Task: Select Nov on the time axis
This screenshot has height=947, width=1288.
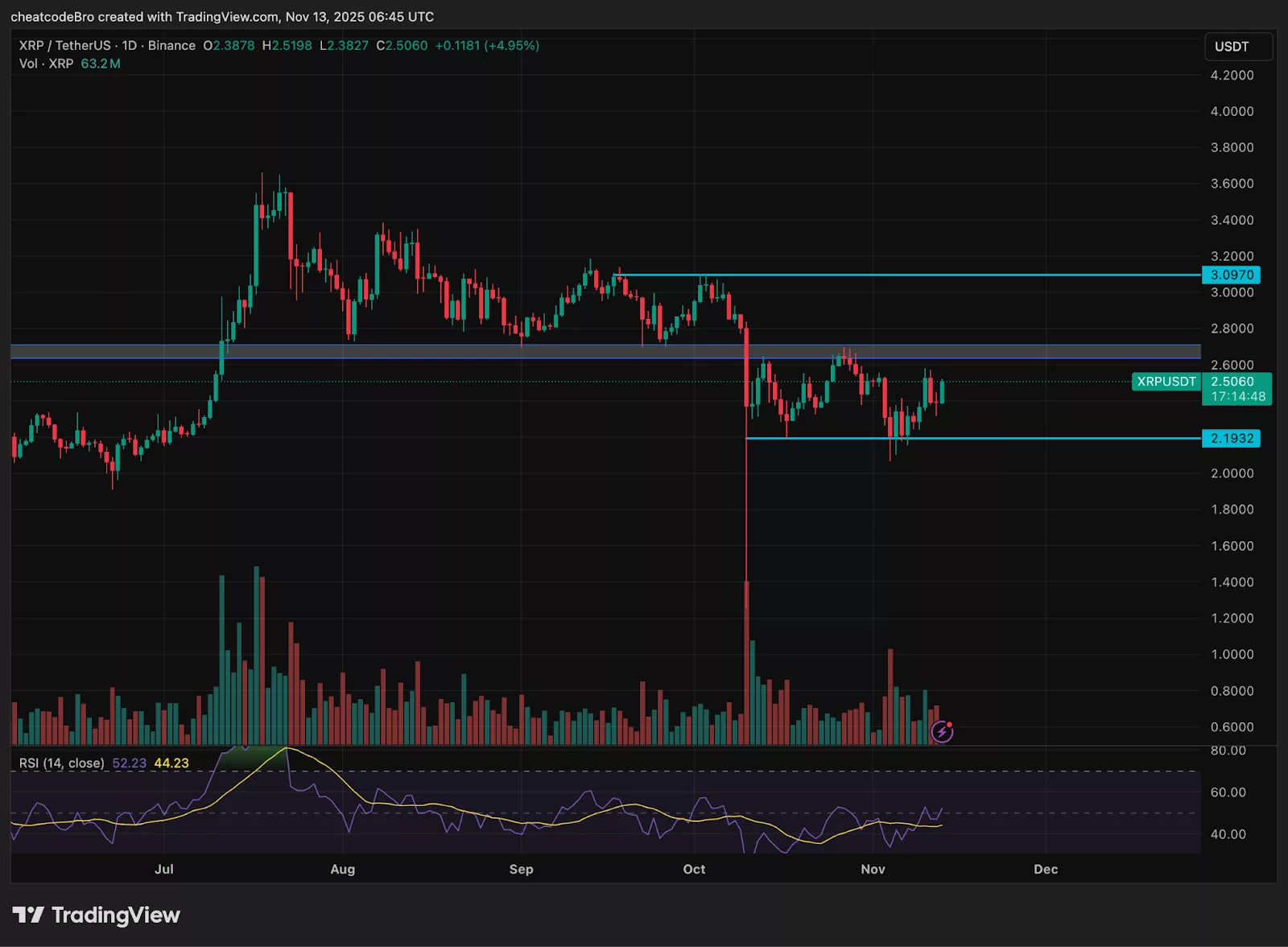Action: [873, 870]
